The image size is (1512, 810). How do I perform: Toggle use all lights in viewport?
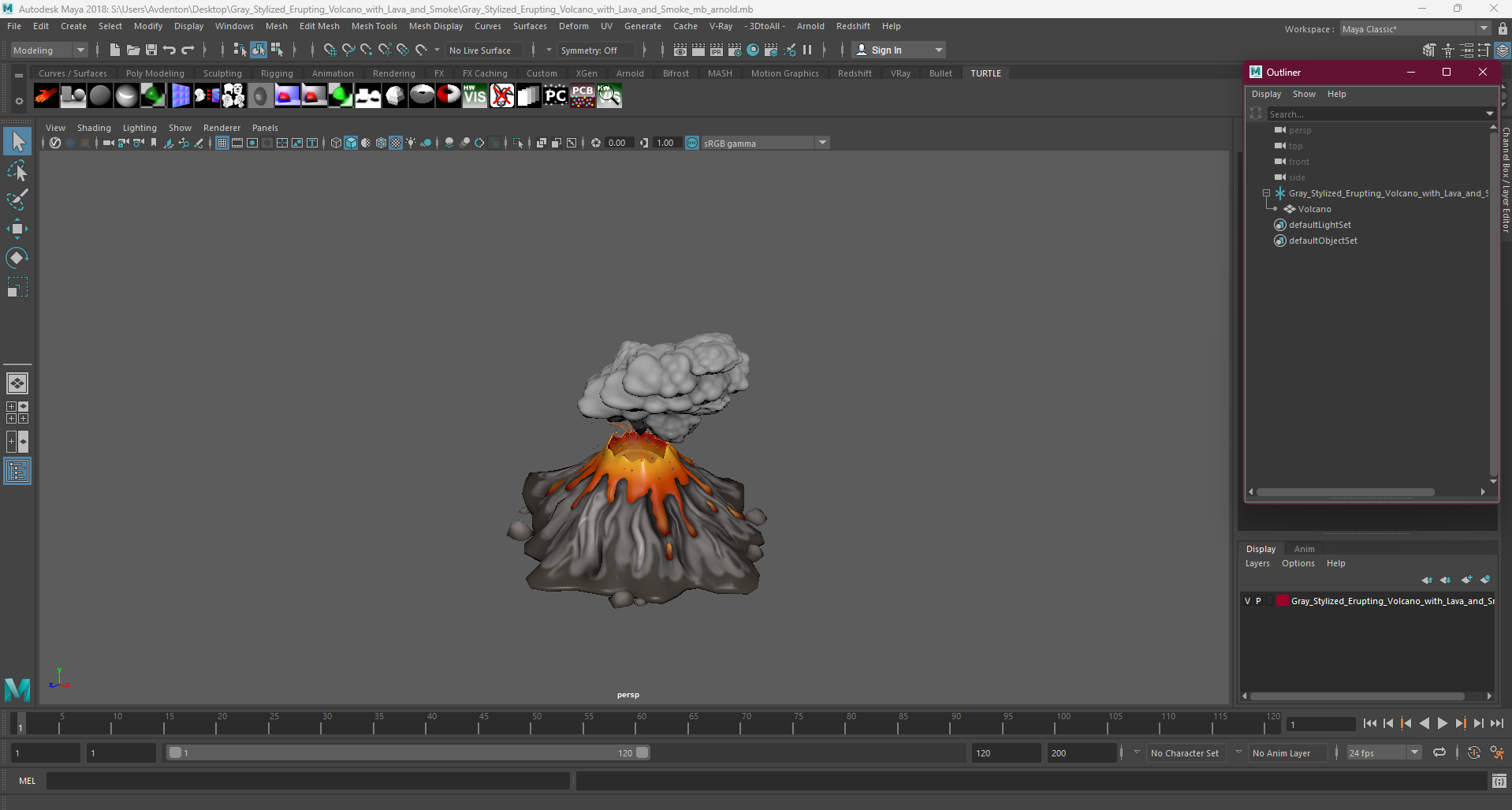[x=411, y=143]
